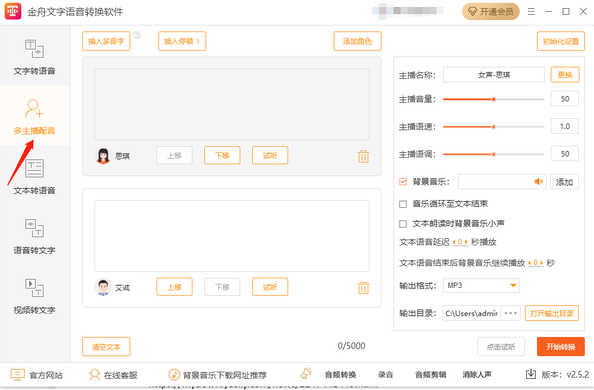Adjust the 主播音量 slider

tap(494, 99)
